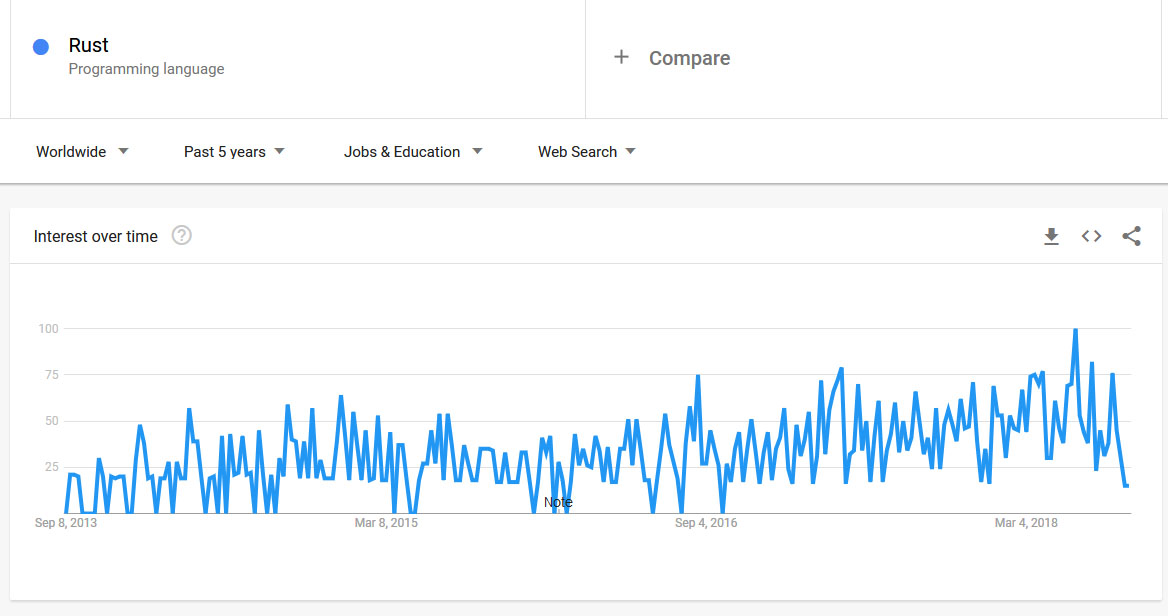Expand the Worldwide region dropdown

pos(82,152)
